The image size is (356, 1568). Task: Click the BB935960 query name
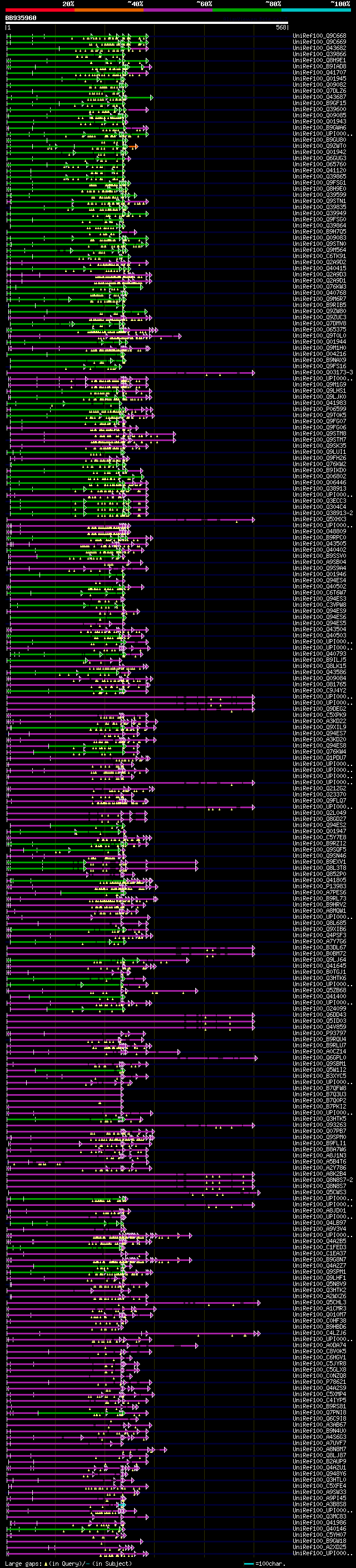[21, 18]
